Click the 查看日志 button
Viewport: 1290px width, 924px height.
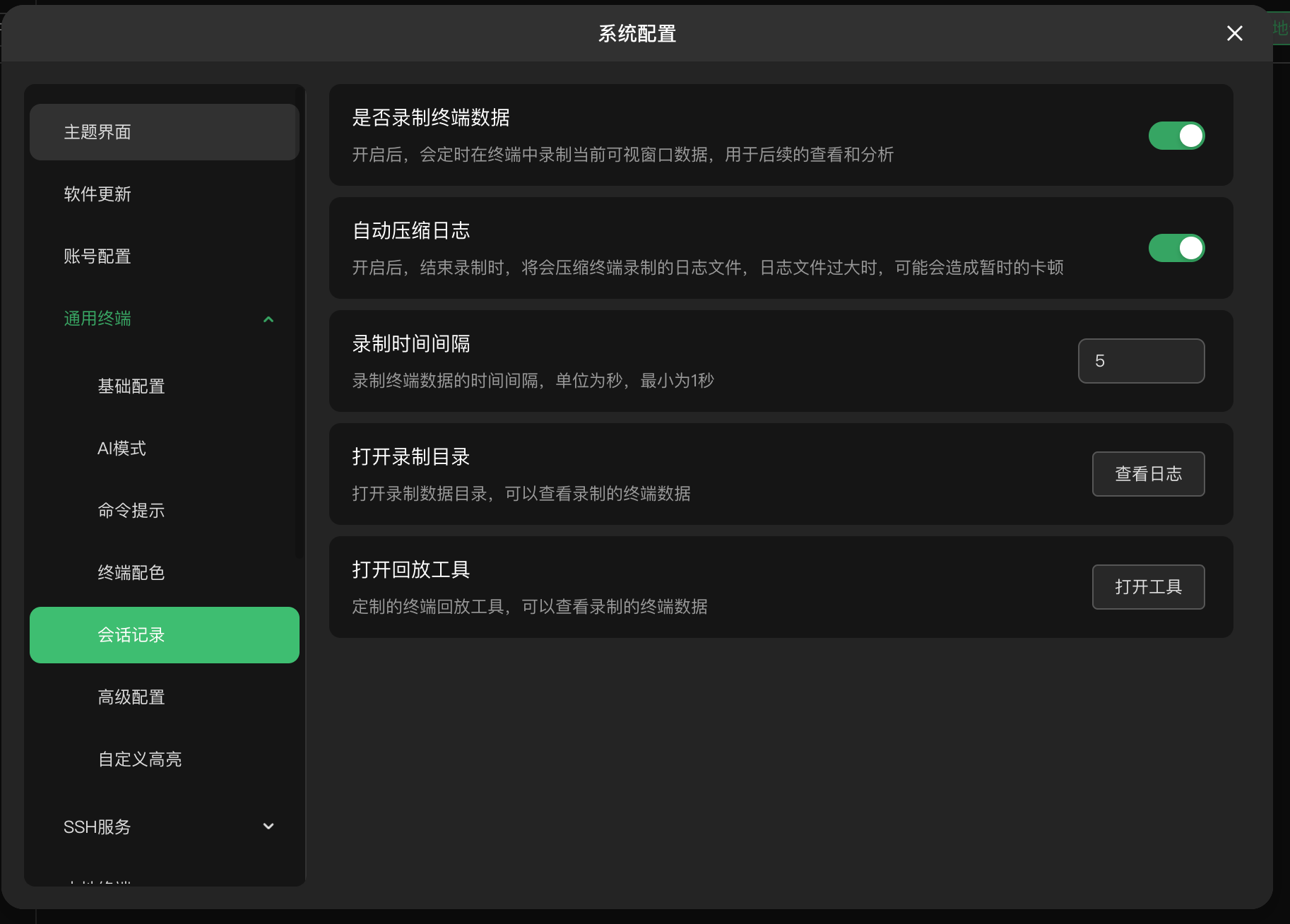1148,473
